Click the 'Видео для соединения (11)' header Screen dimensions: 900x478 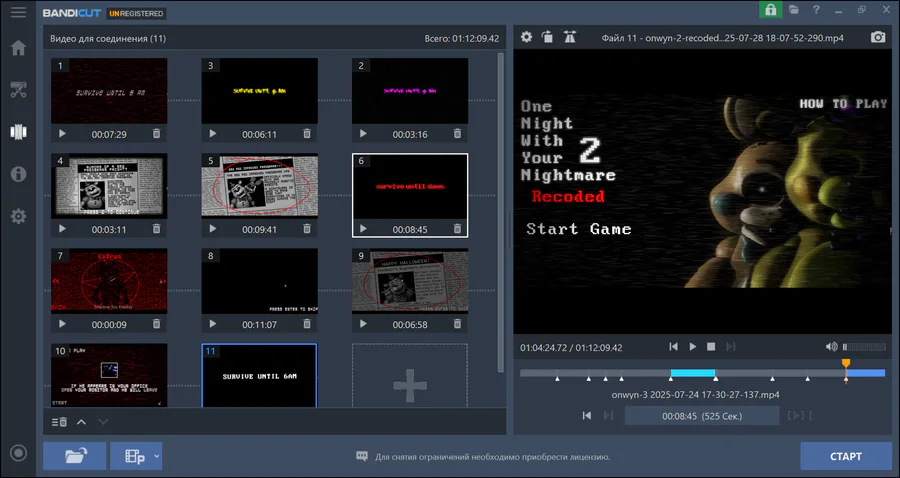tap(108, 39)
